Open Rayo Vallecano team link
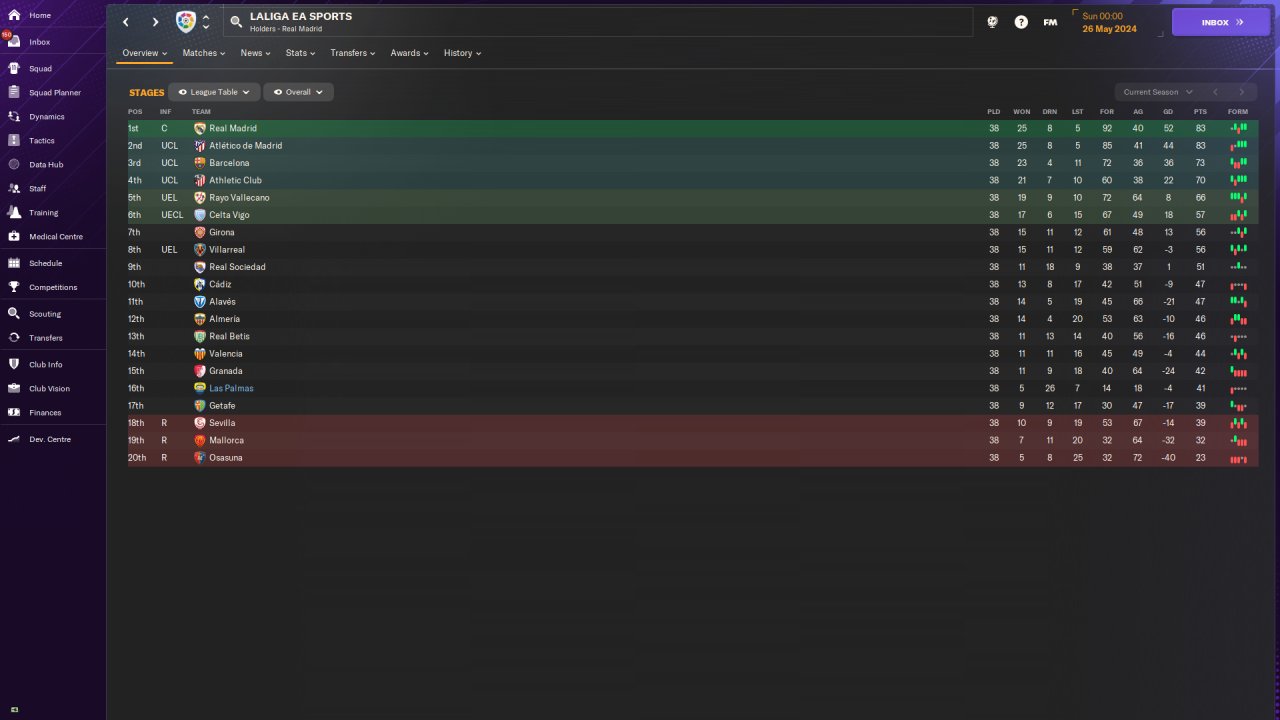The height and width of the screenshot is (720, 1280). (239, 198)
